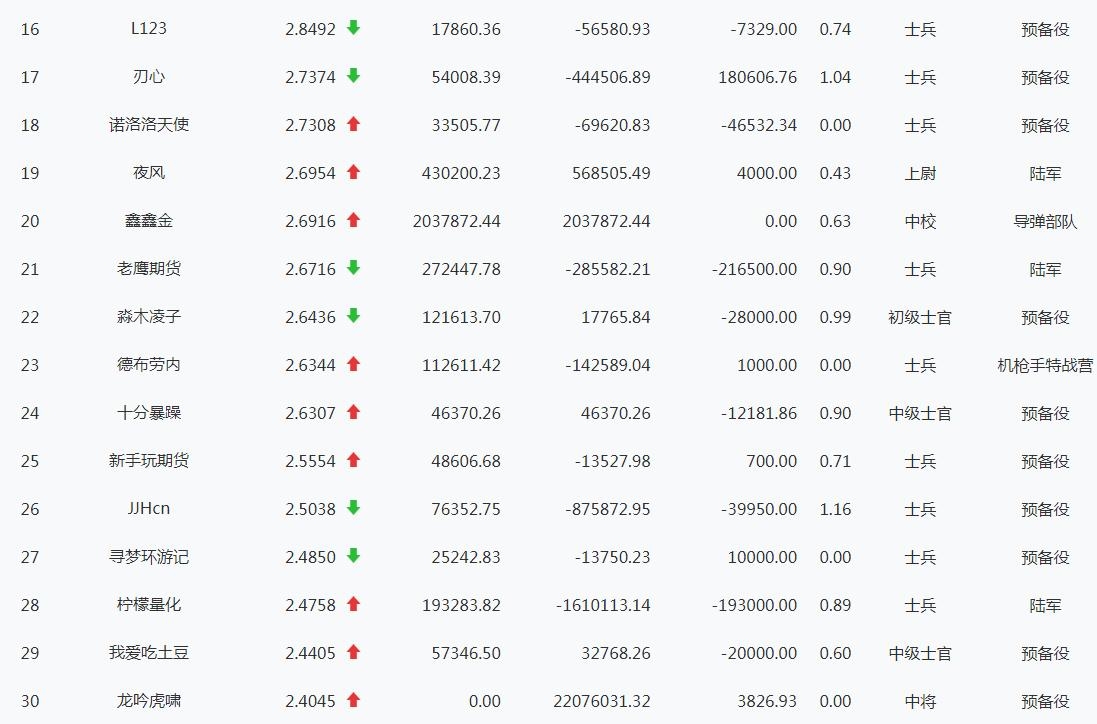Viewport: 1097px width, 724px height.
Task: Click 导弹部队 label in row 20
Action: 1045,221
